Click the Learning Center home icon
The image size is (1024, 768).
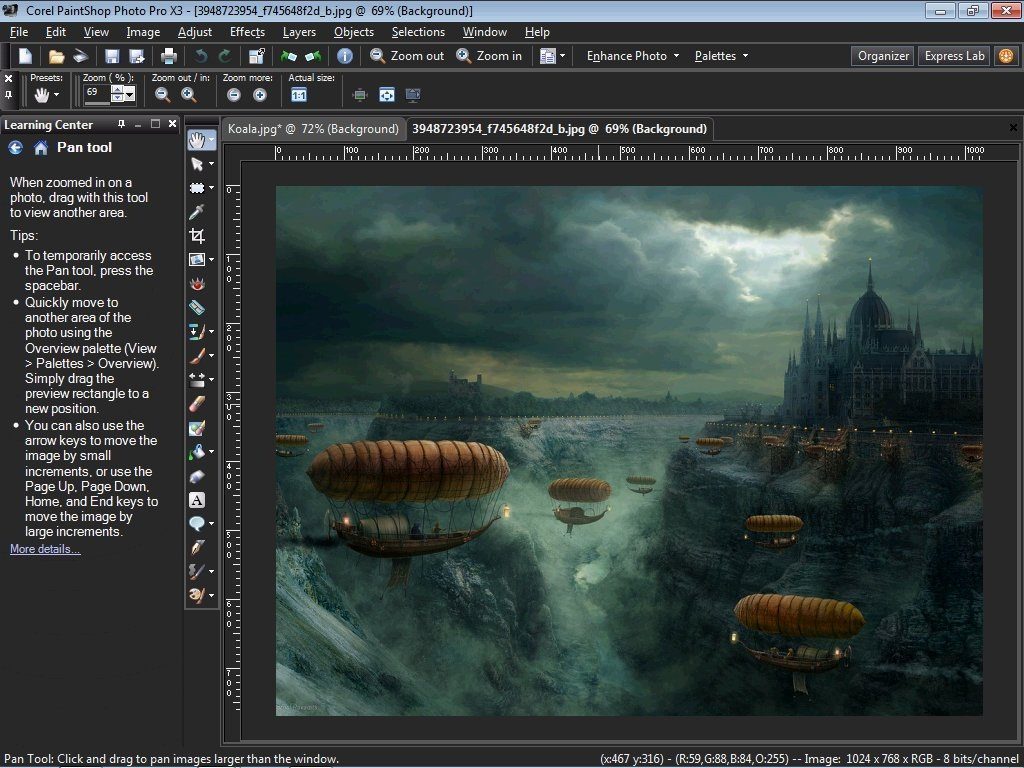[x=41, y=148]
